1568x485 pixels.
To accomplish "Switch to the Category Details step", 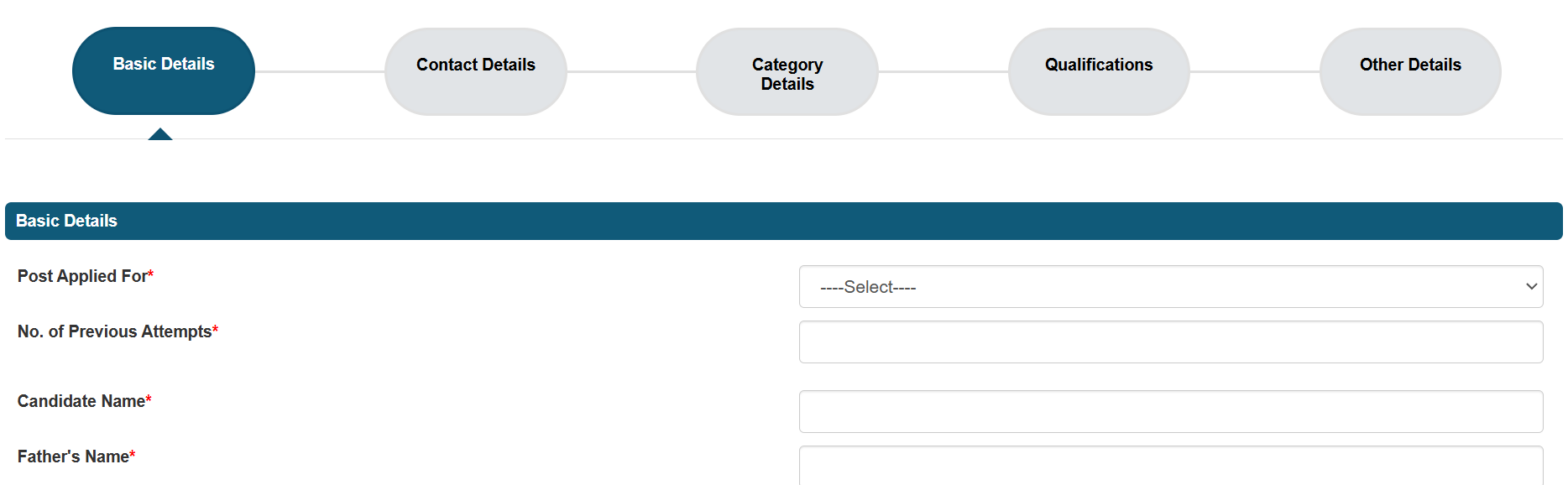I will point(787,72).
